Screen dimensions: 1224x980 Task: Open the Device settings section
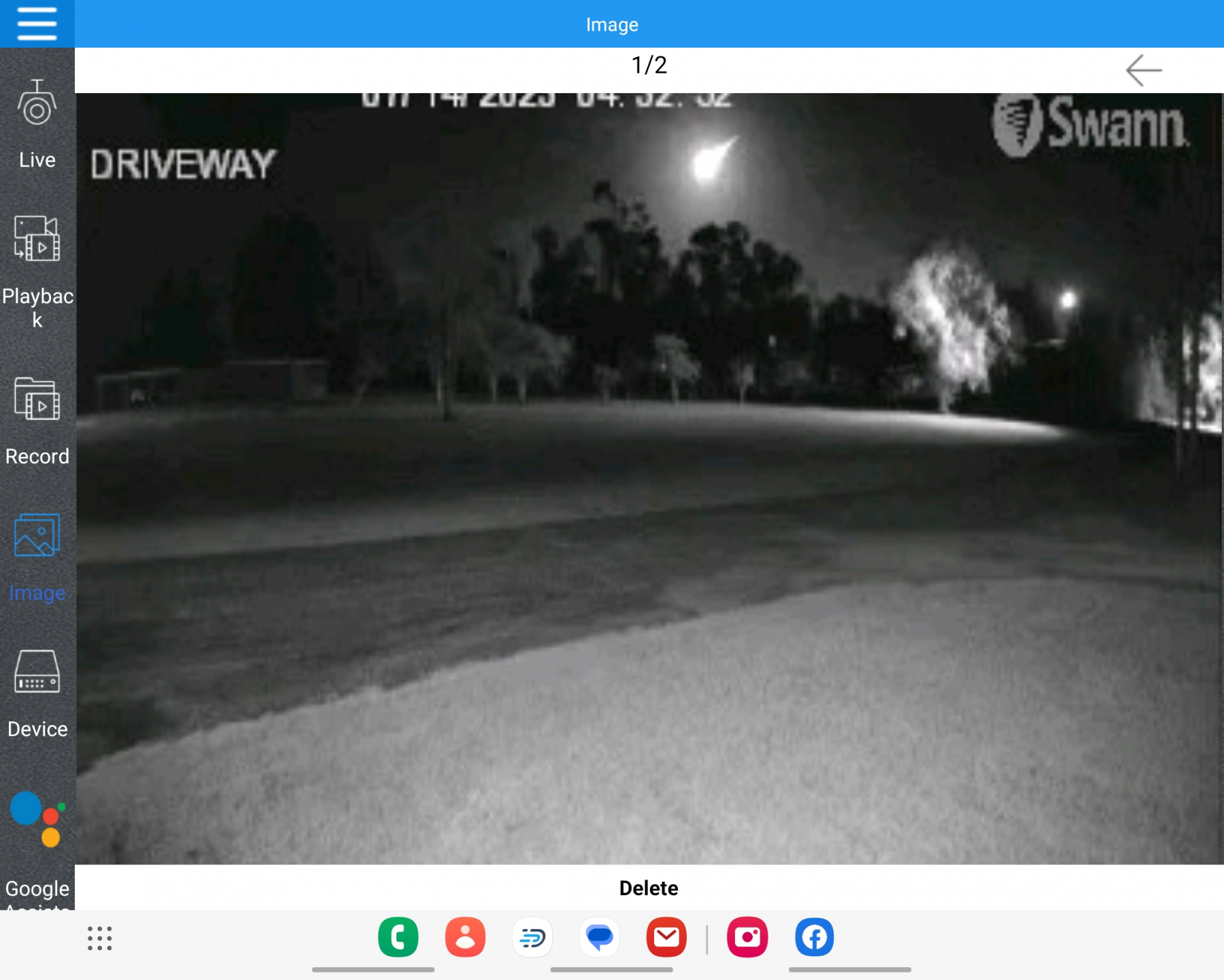37,694
